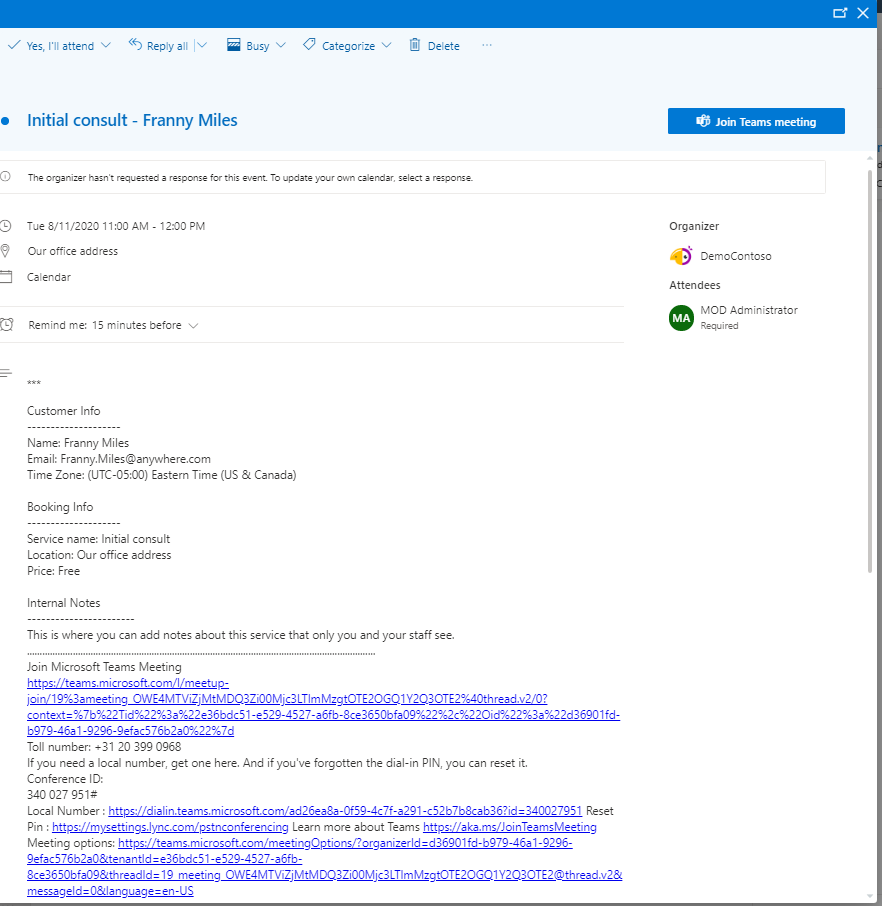The image size is (882, 906).
Task: Click the 'Price: Free' line
Action: coord(53,571)
